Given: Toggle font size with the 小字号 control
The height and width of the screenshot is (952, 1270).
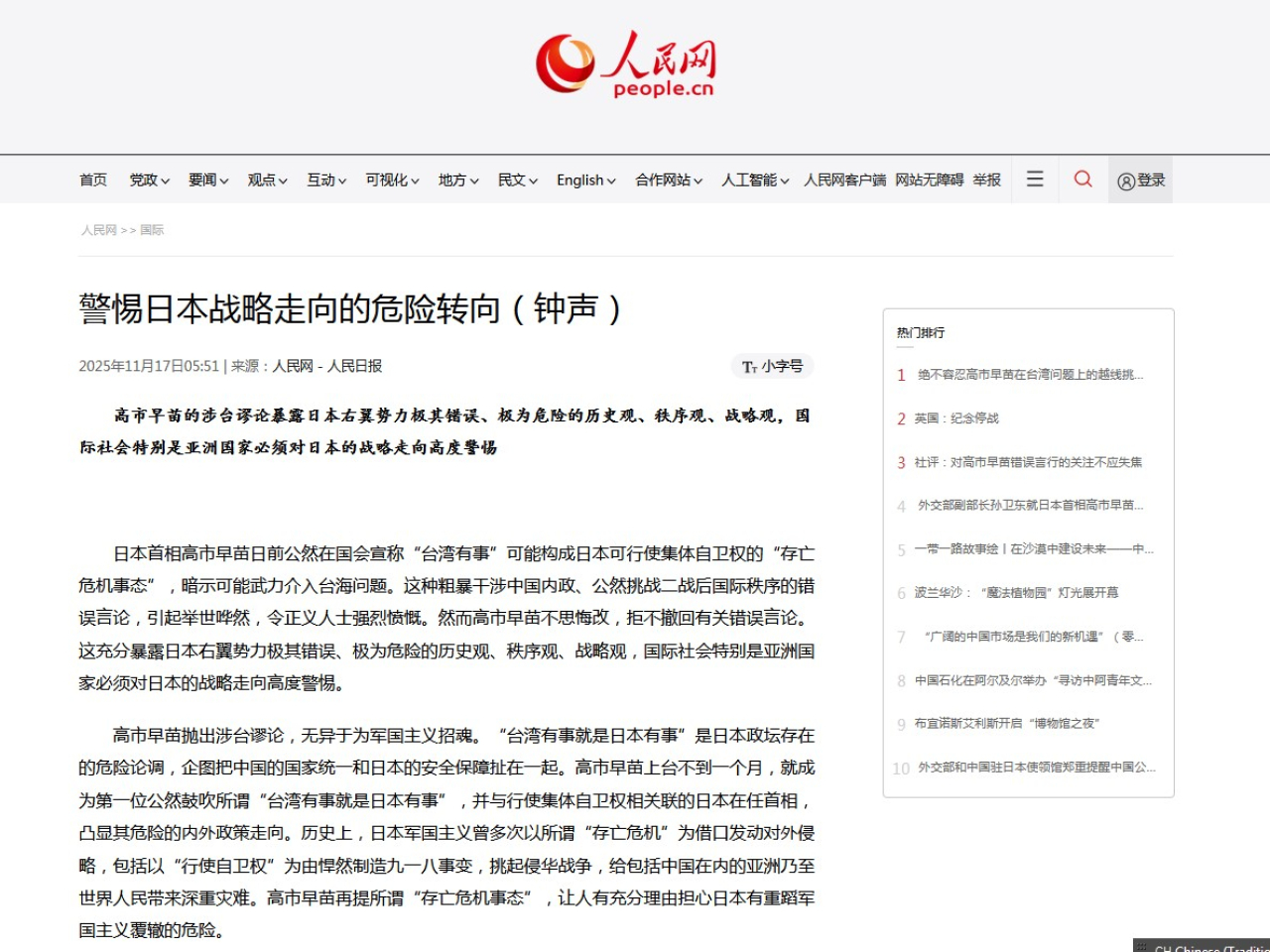Looking at the screenshot, I should (x=772, y=366).
